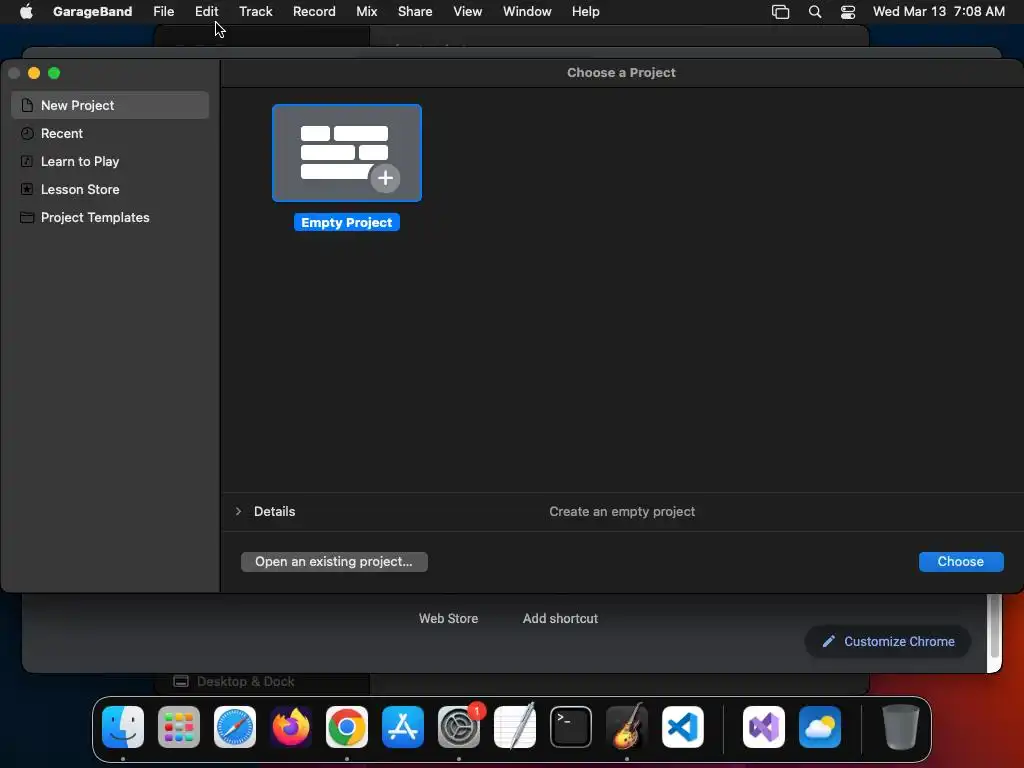
Task: Launch Safari from the Dock
Action: click(x=235, y=727)
